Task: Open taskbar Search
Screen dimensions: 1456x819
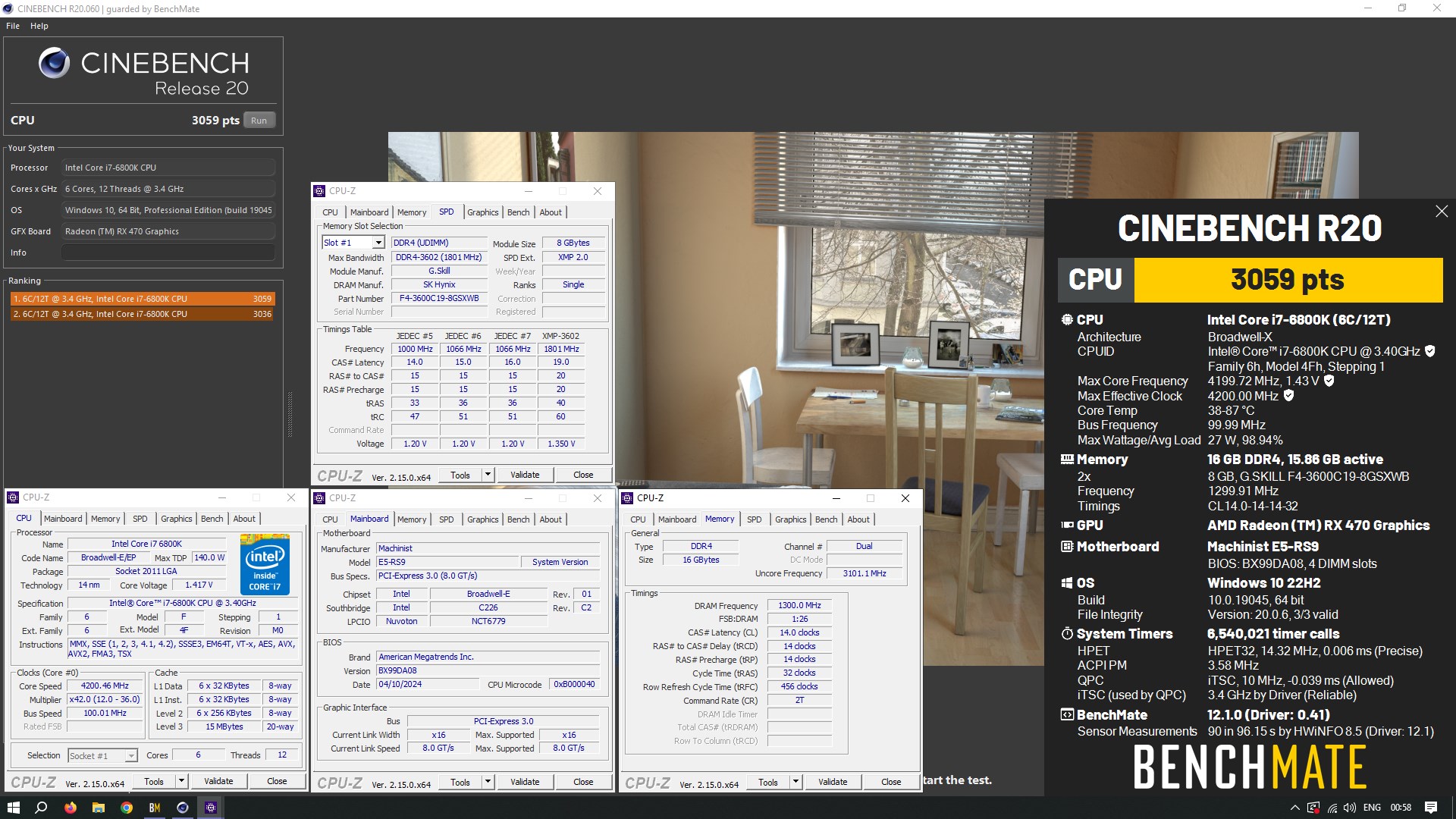Action: (41, 808)
